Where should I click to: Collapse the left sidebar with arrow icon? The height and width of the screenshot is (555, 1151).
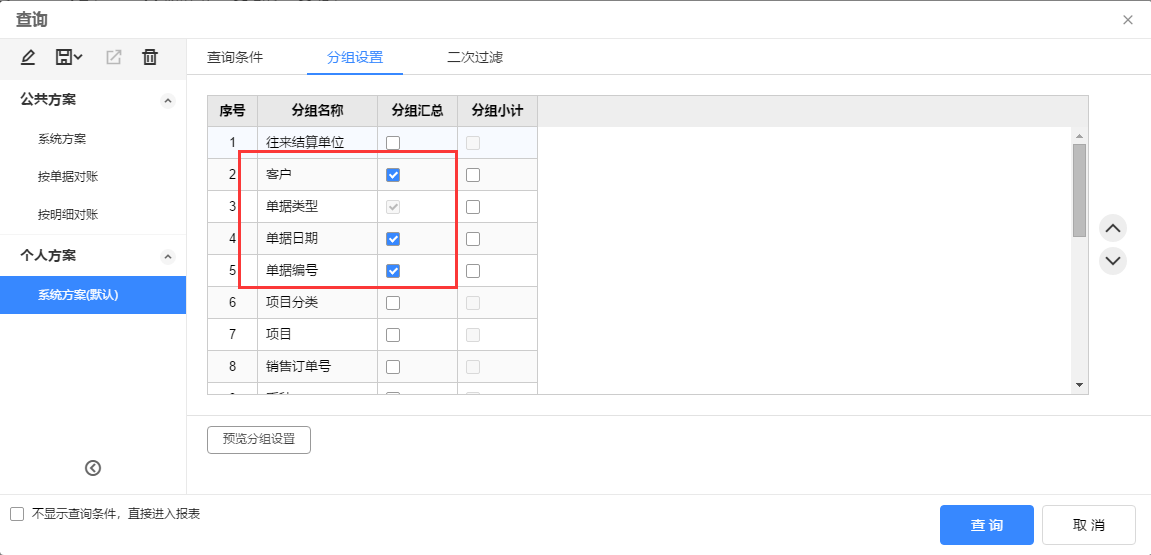pos(93,468)
